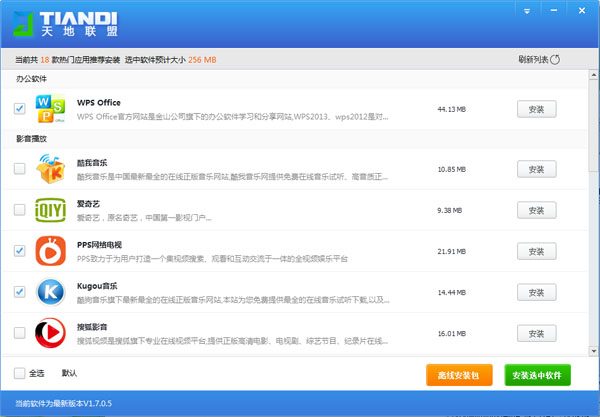Click the PPS description text line
The image size is (600, 417).
212,259
